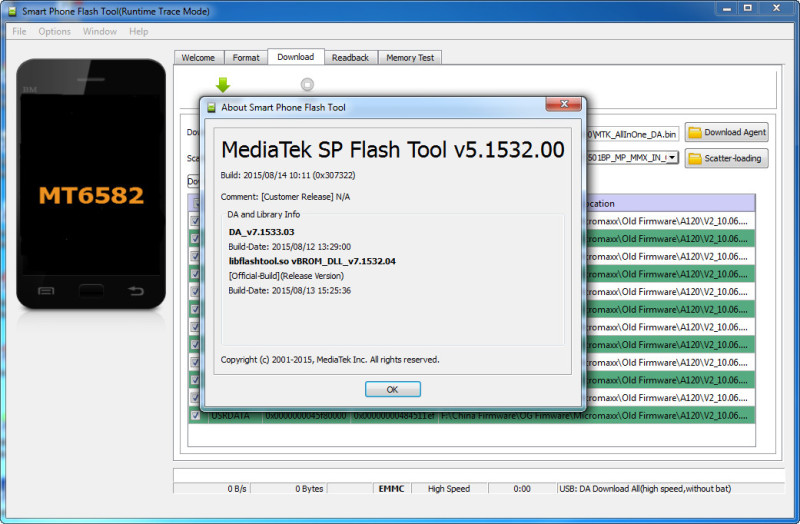Click the '0:00' elapsed time status entry
The height and width of the screenshot is (524, 800).
point(522,489)
